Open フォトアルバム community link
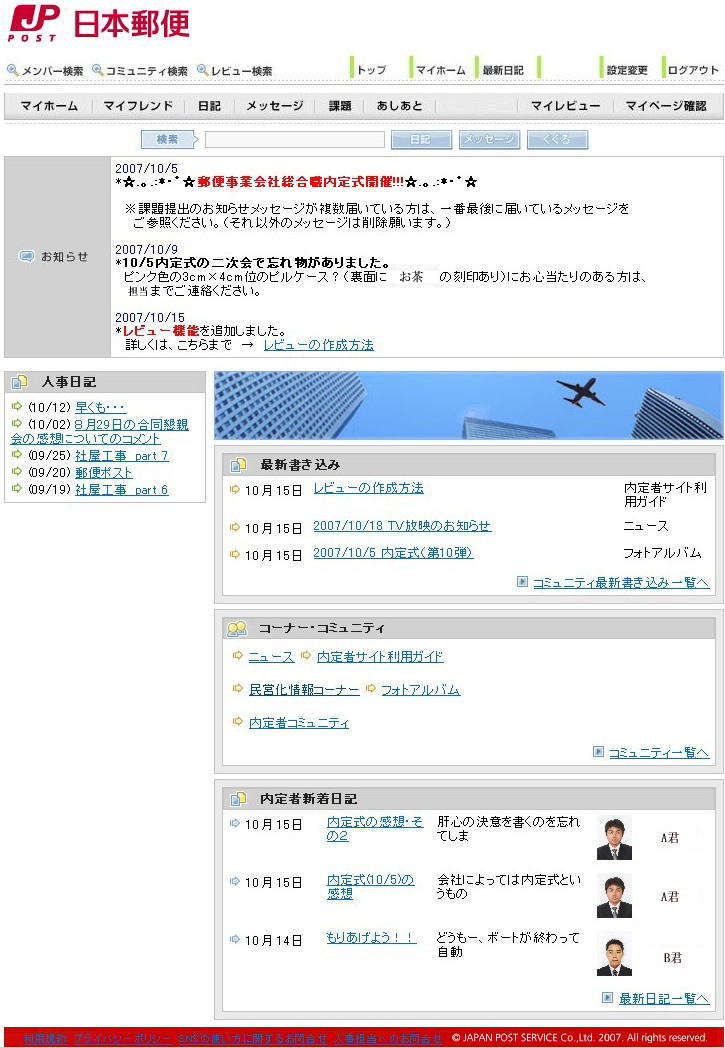Viewport: 725px width, 1048px height. (x=420, y=690)
